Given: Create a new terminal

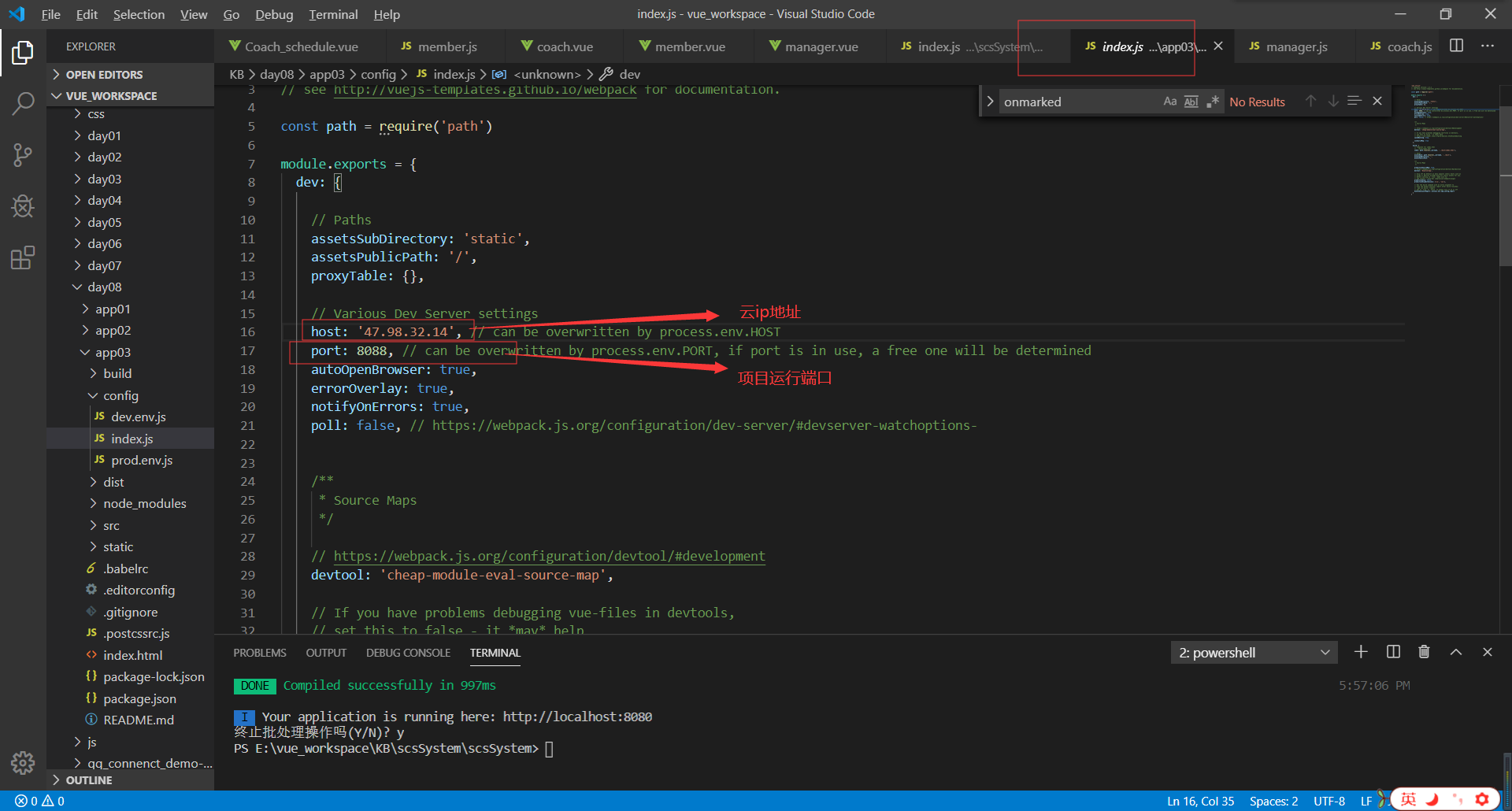Looking at the screenshot, I should 1361,652.
